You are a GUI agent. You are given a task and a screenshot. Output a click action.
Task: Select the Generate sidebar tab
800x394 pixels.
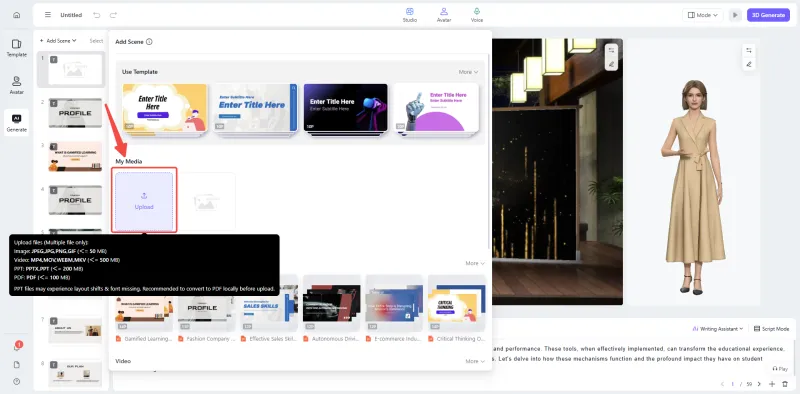[x=16, y=123]
